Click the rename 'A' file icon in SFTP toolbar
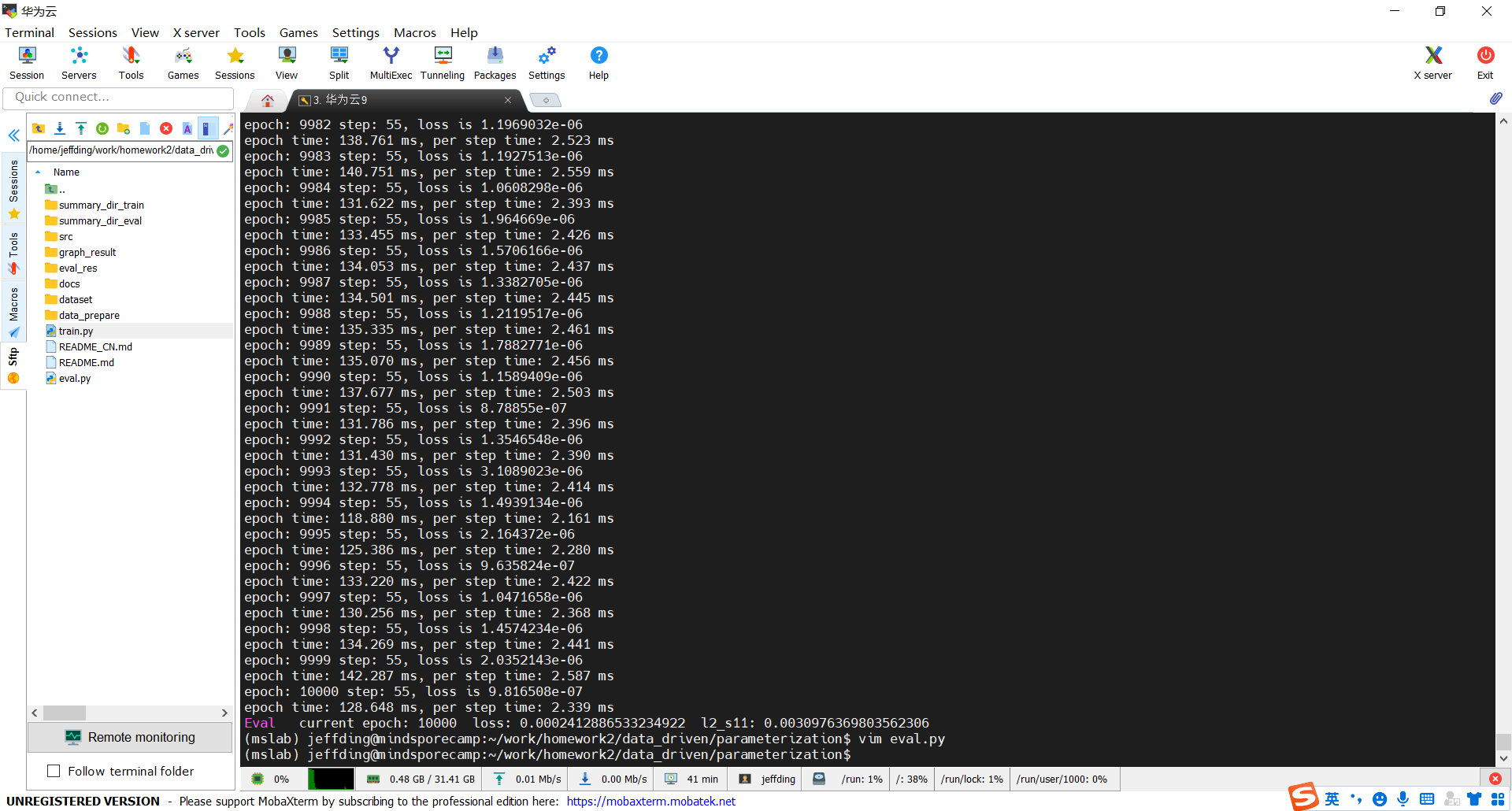The width and height of the screenshot is (1512, 811). tap(187, 128)
